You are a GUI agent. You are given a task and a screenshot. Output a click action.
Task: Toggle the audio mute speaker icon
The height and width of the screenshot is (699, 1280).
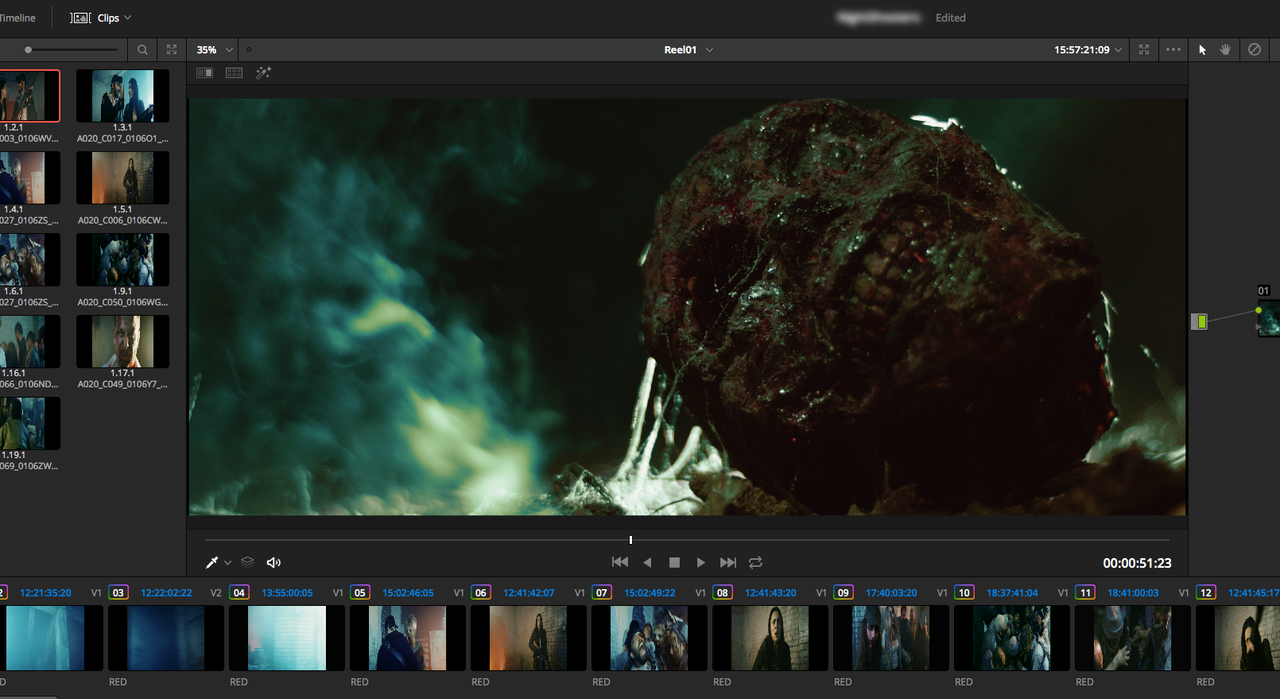coord(274,563)
